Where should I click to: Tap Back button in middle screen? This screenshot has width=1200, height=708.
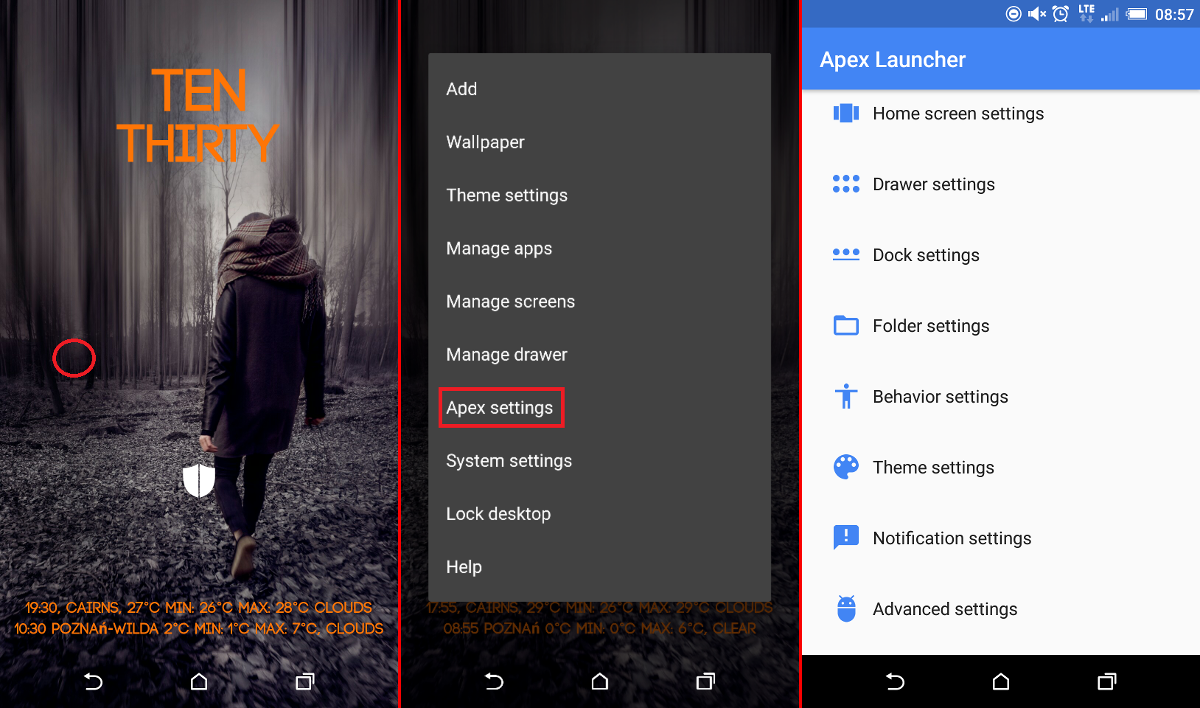494,682
